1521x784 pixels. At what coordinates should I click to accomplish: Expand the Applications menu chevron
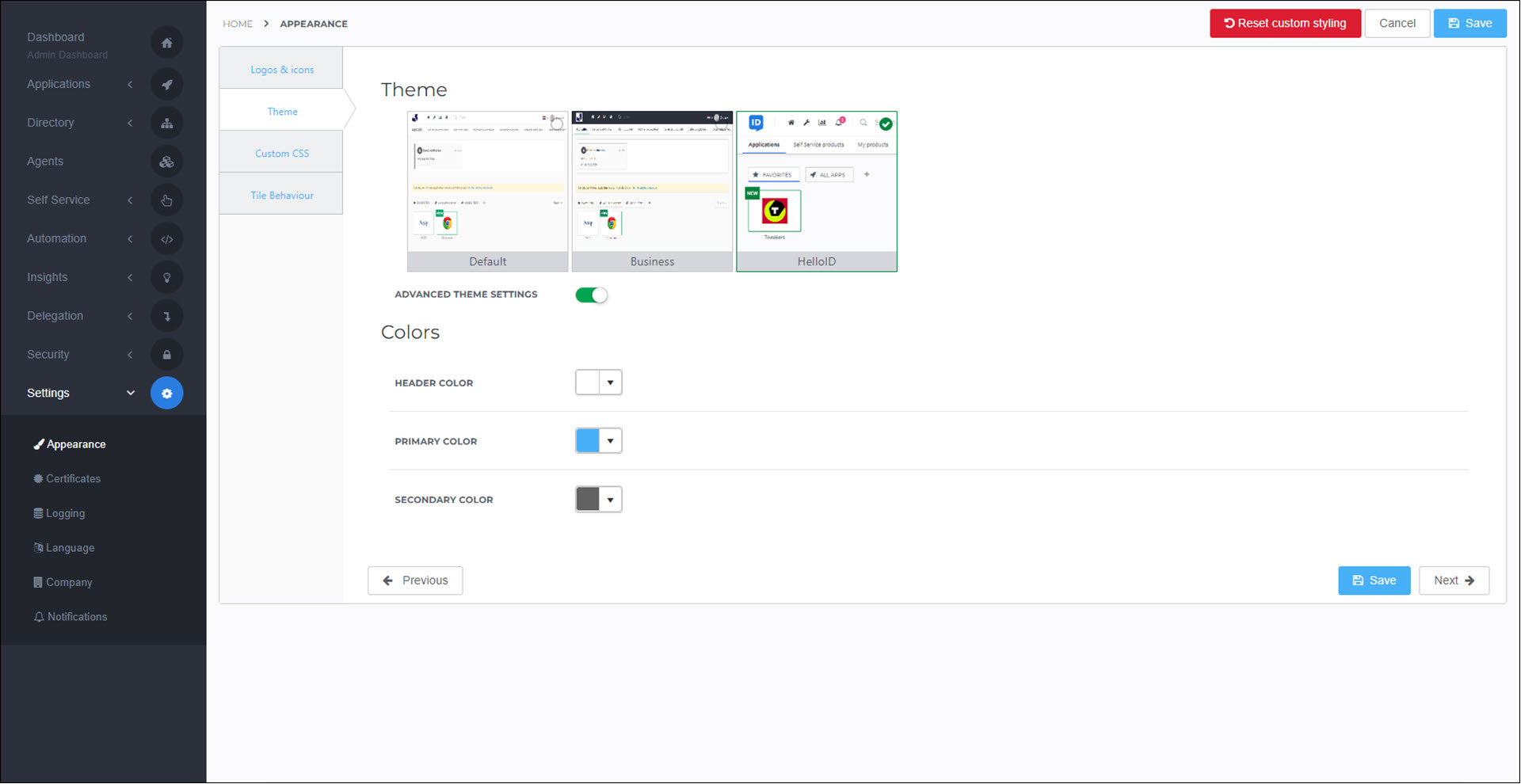coord(130,84)
